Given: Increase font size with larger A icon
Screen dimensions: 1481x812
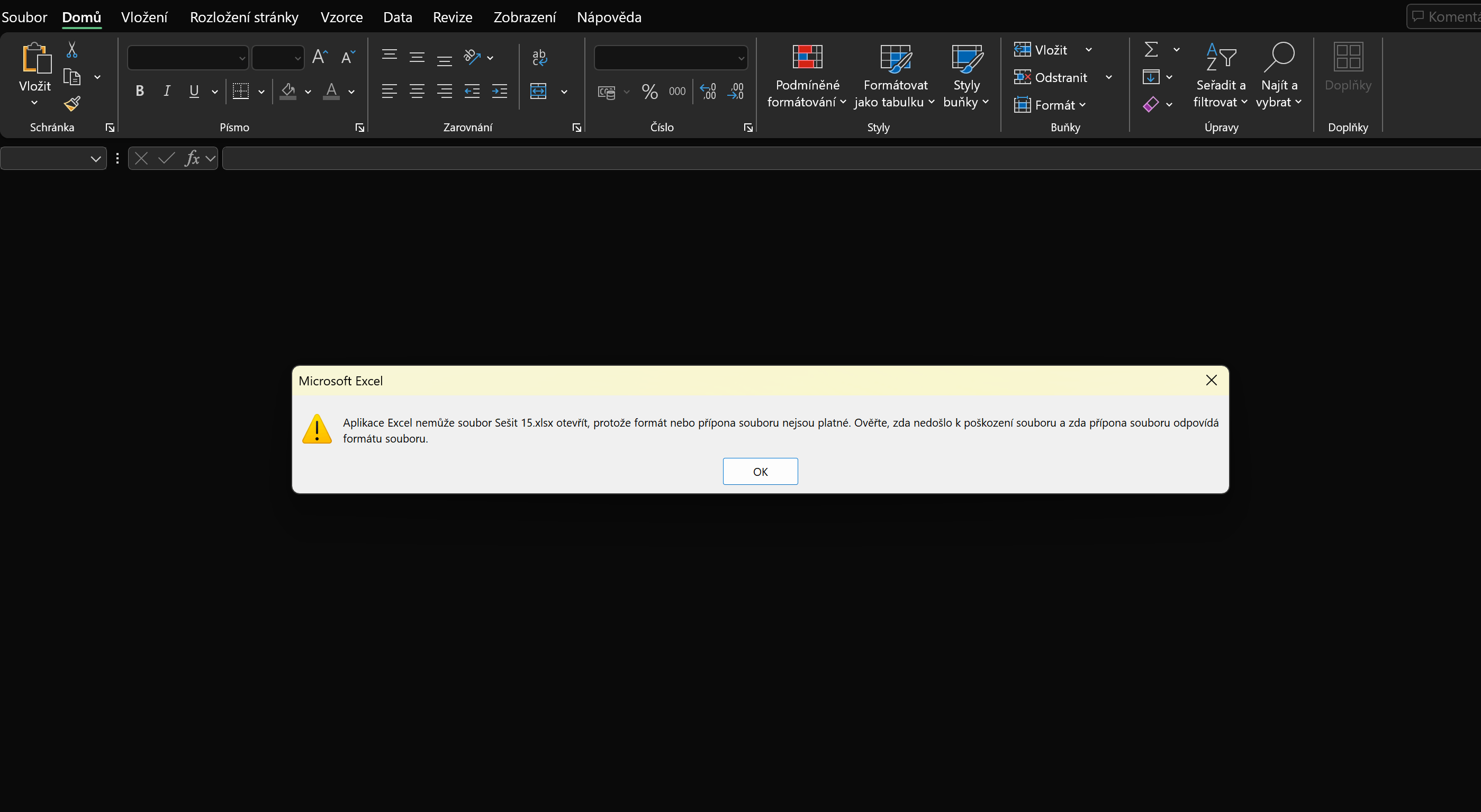Looking at the screenshot, I should click(320, 57).
